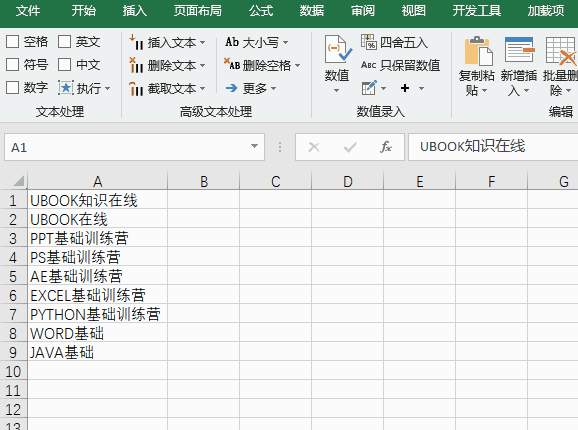Select column D header
Viewport: 578px width, 430px height.
pos(348,181)
